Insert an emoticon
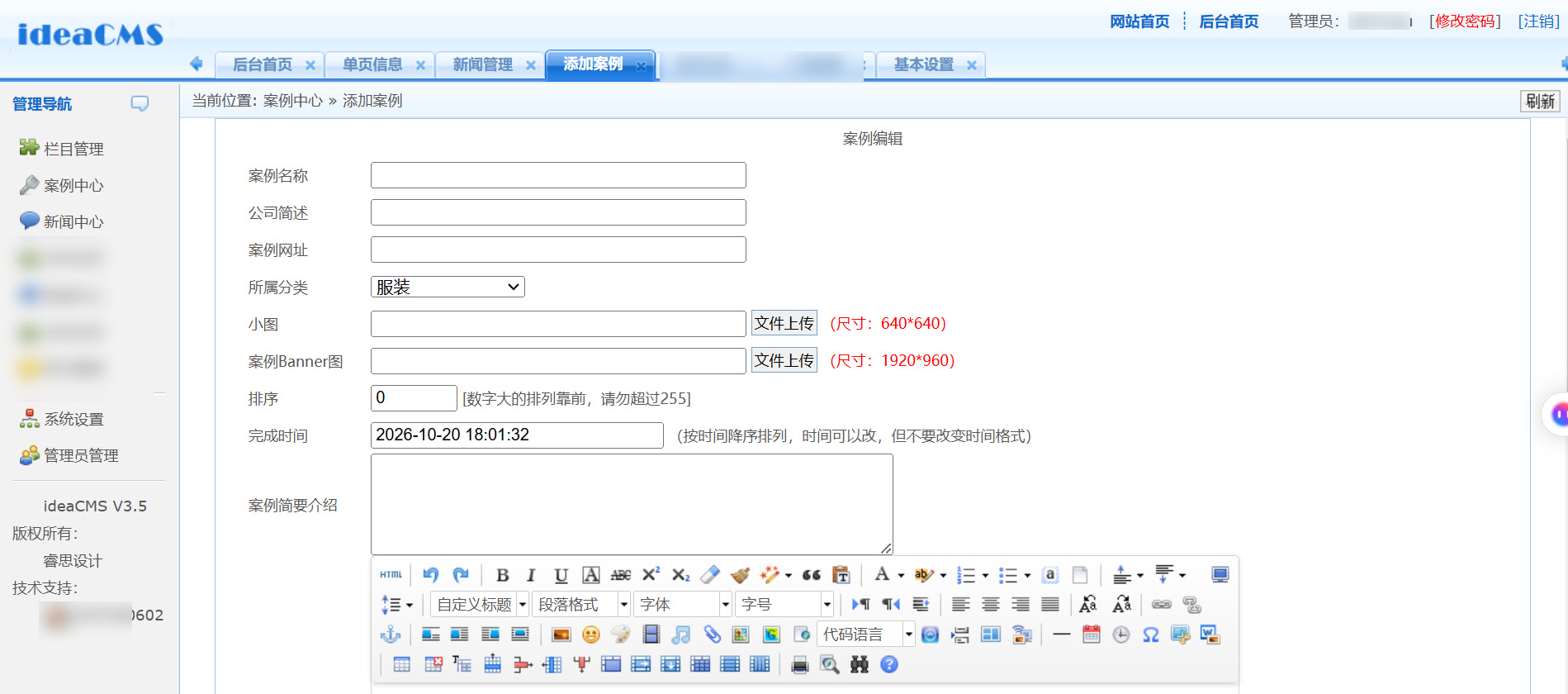The height and width of the screenshot is (694, 1568). point(591,635)
